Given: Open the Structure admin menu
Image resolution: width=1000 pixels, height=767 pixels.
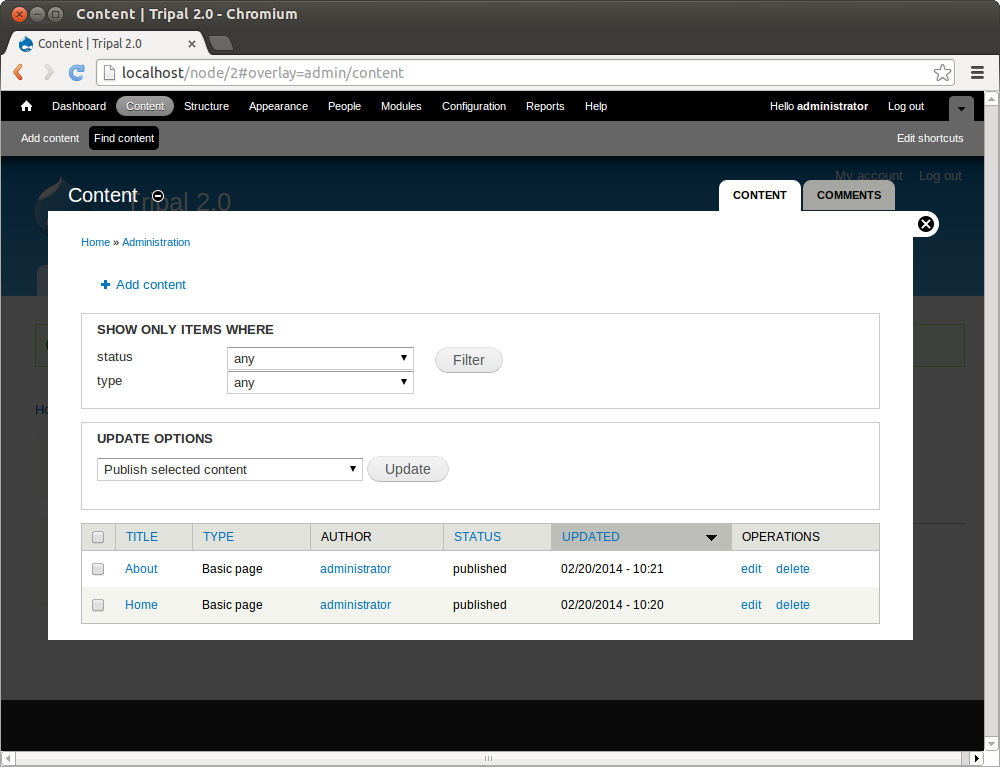Looking at the screenshot, I should pyautogui.click(x=206, y=106).
